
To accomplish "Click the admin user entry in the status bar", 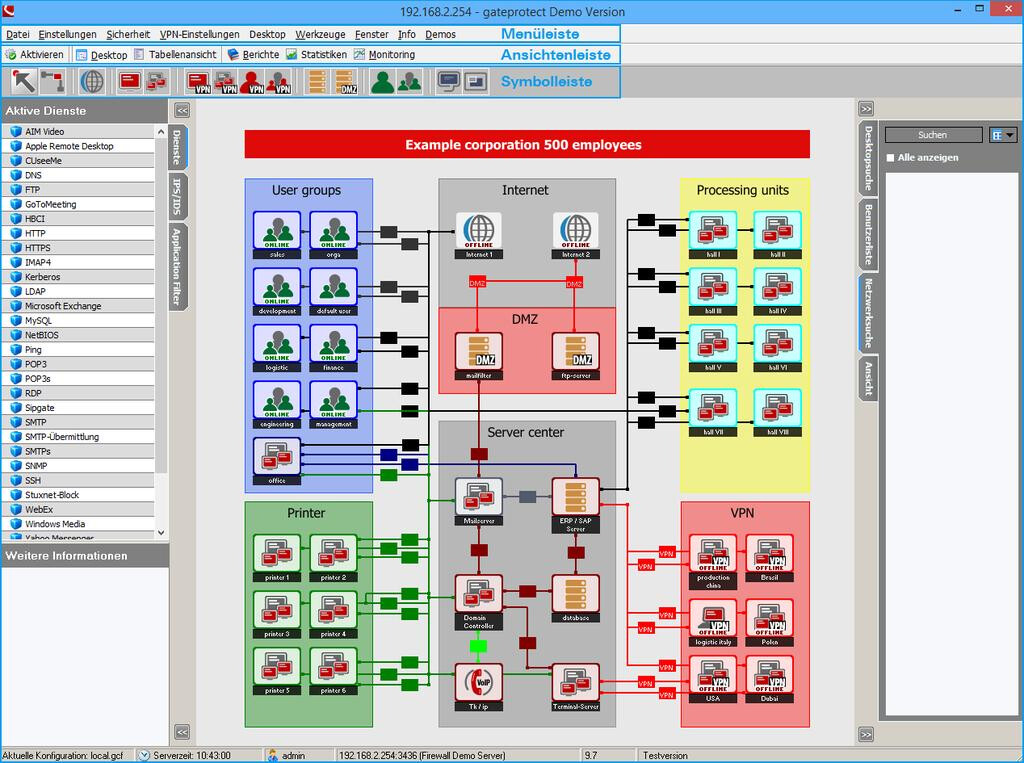I will pyautogui.click(x=287, y=755).
